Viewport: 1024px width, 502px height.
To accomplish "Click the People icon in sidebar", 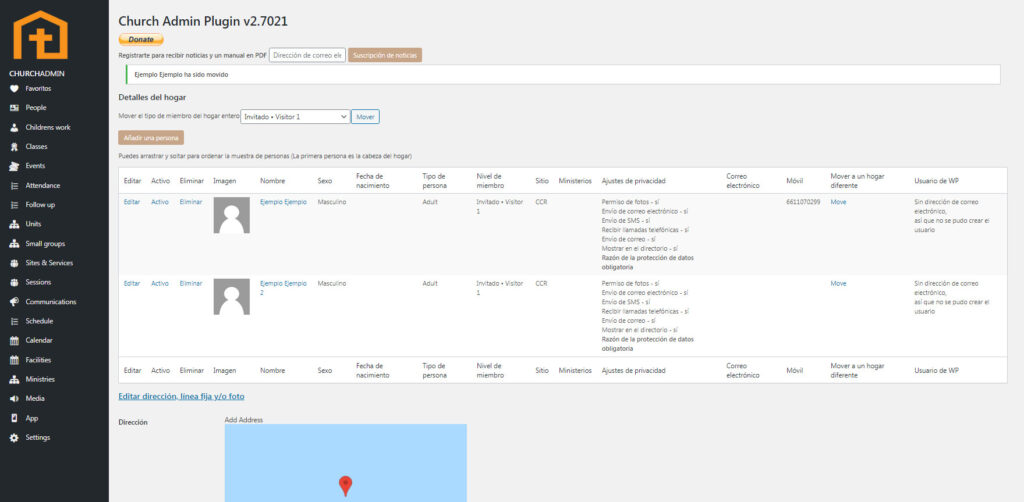I will pyautogui.click(x=14, y=108).
